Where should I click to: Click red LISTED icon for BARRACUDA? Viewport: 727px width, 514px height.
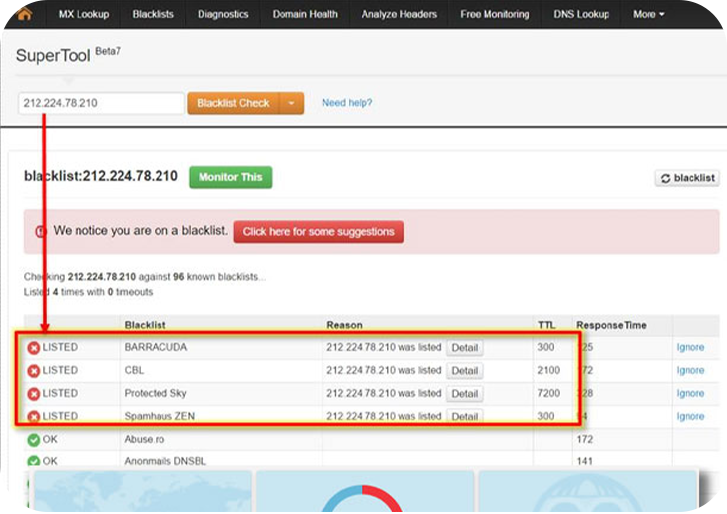tap(33, 348)
